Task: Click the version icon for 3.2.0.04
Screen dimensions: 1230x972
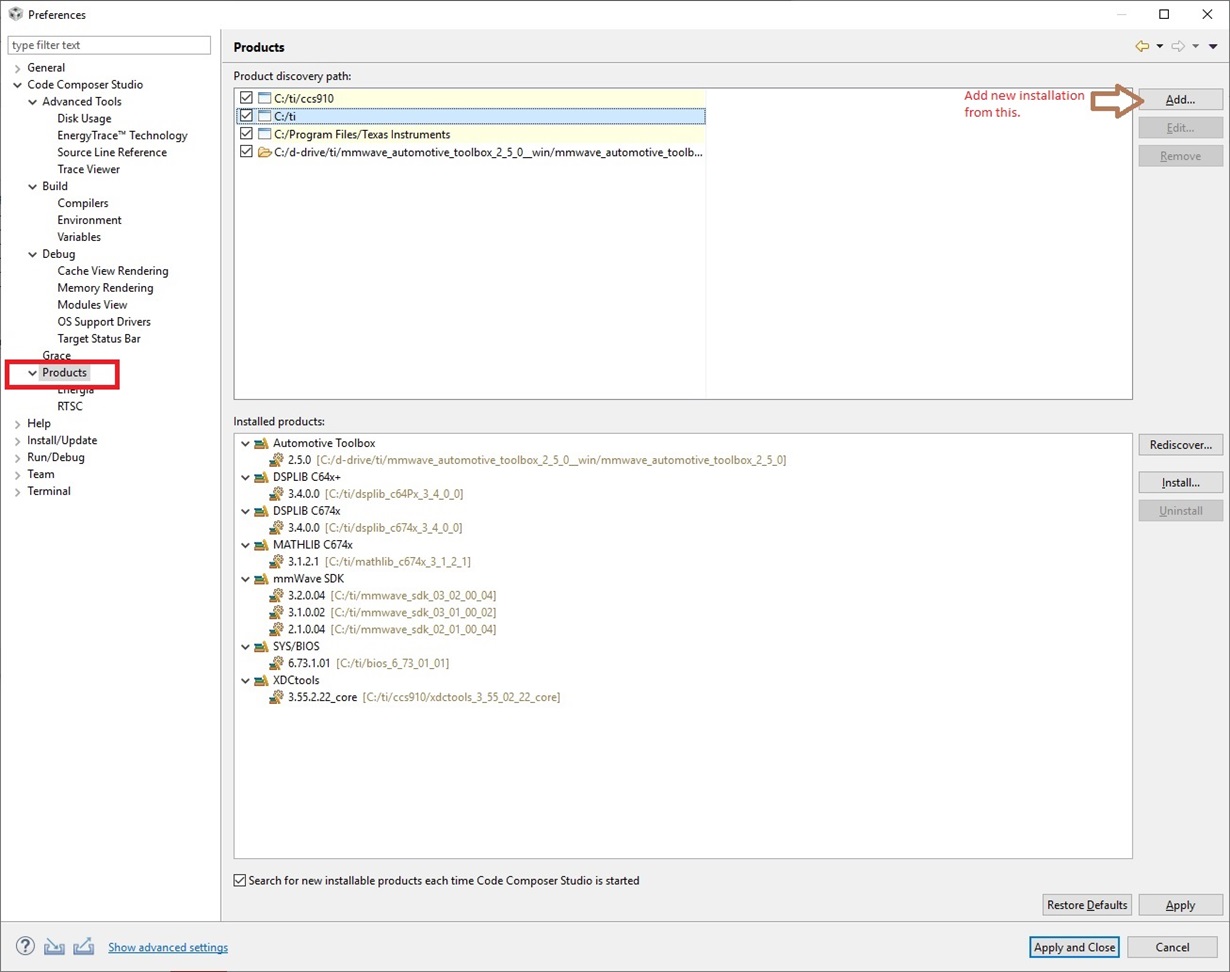Action: (277, 596)
